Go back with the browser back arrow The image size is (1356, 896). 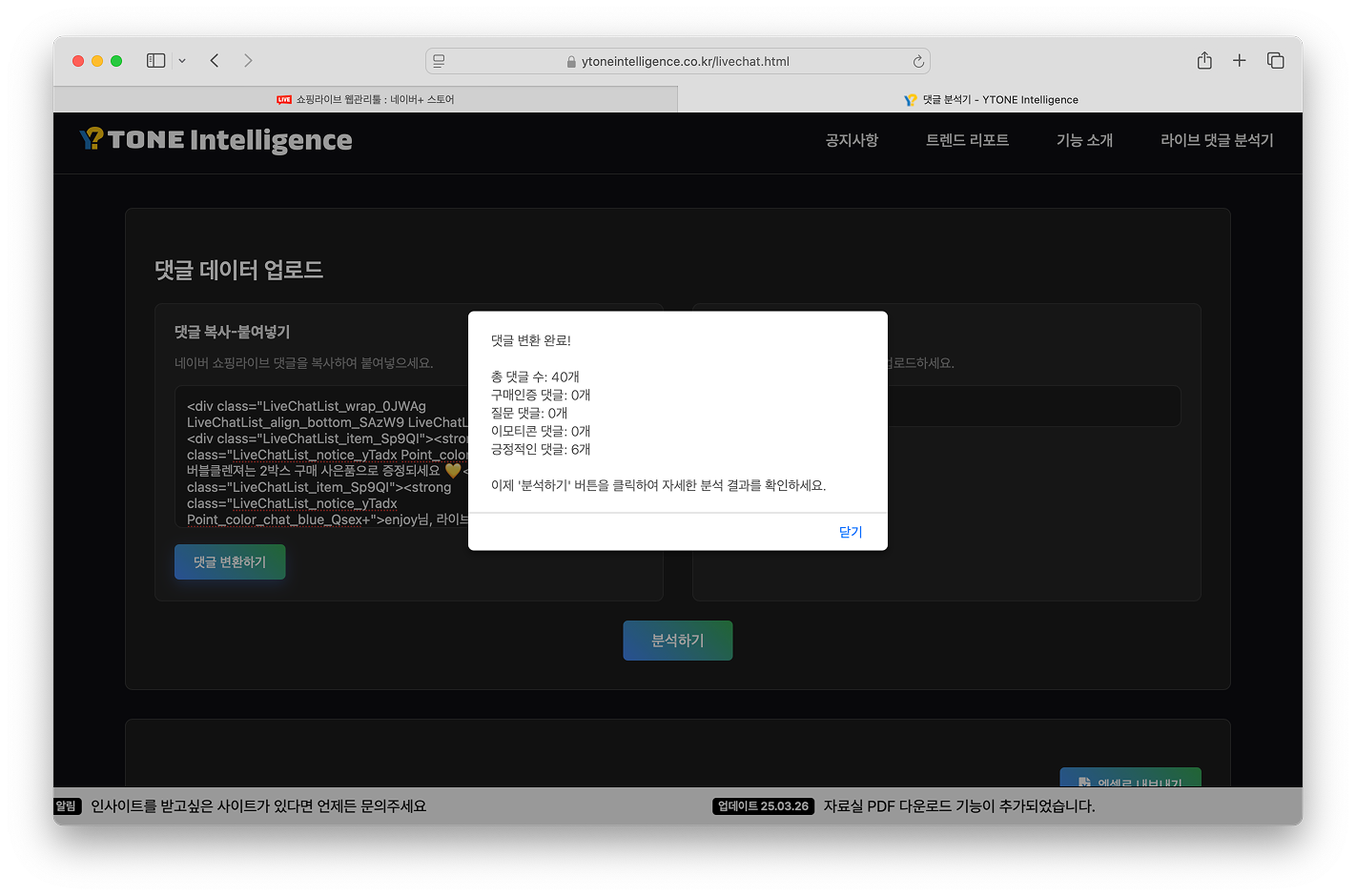[x=215, y=60]
